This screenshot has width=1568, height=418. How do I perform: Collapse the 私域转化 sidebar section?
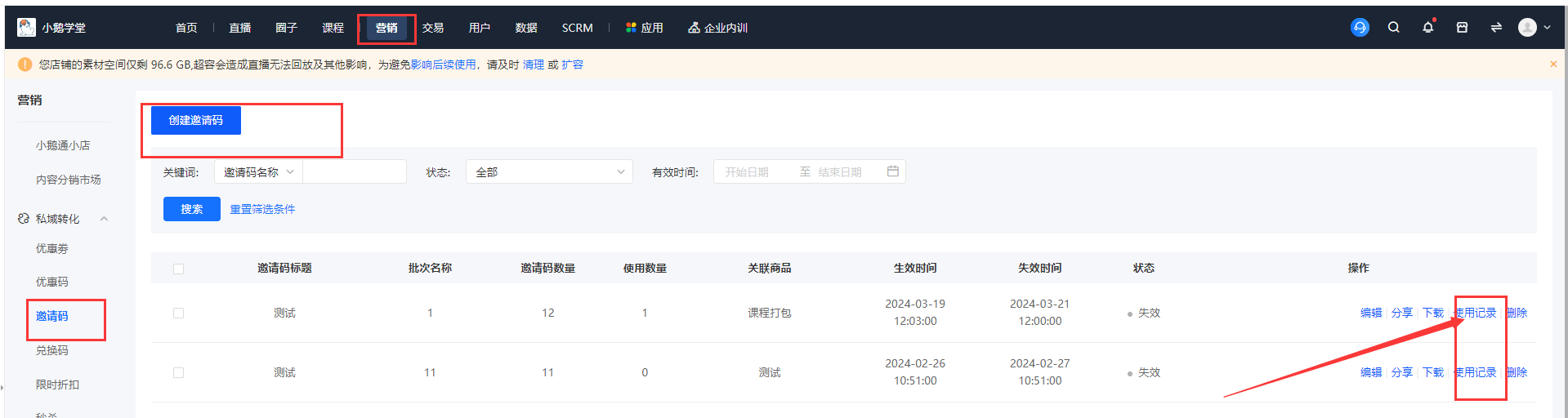click(104, 219)
